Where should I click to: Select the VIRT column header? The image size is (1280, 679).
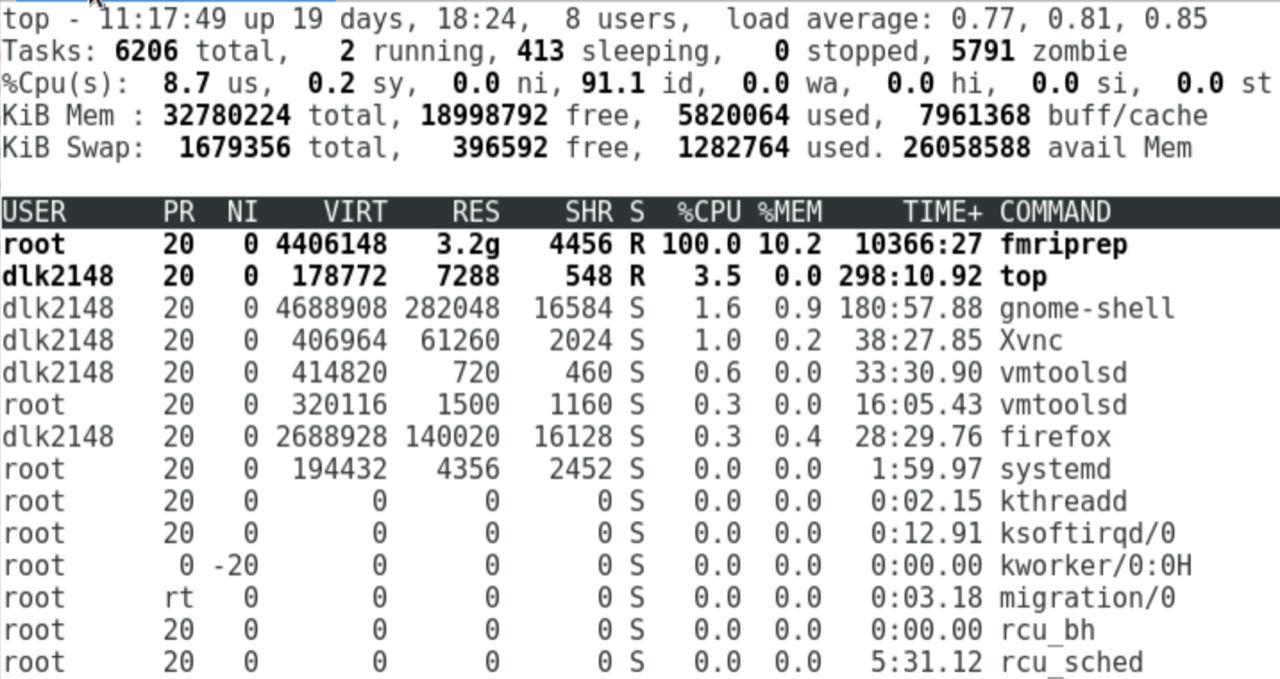[355, 211]
